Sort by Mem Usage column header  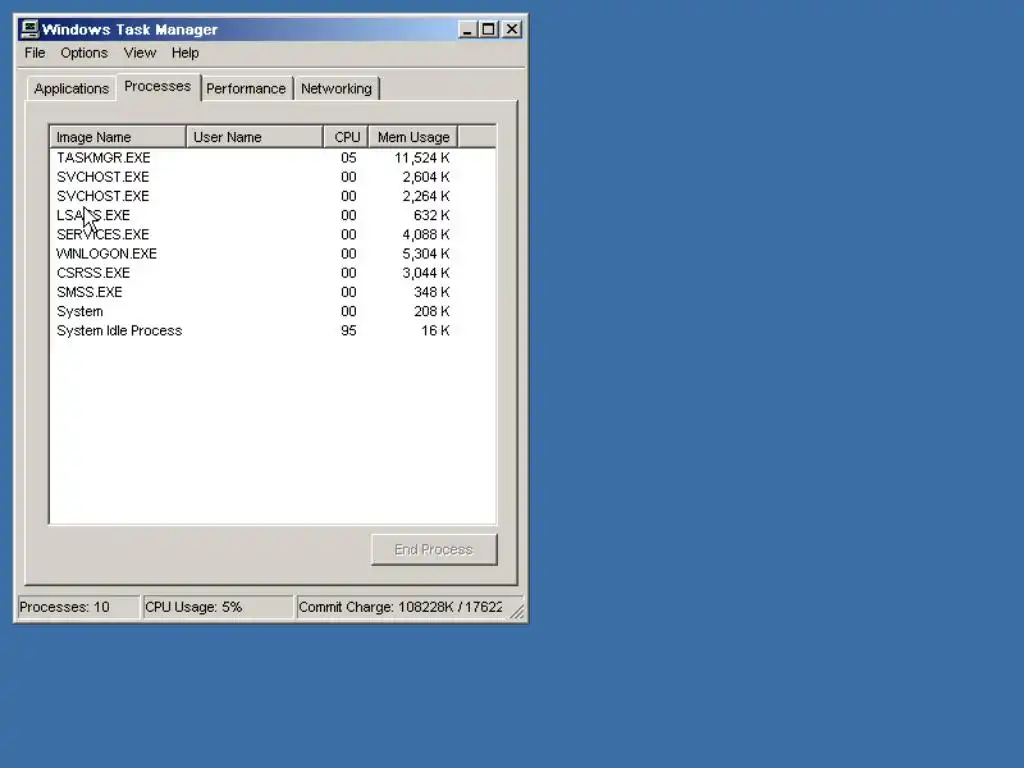[x=413, y=137]
